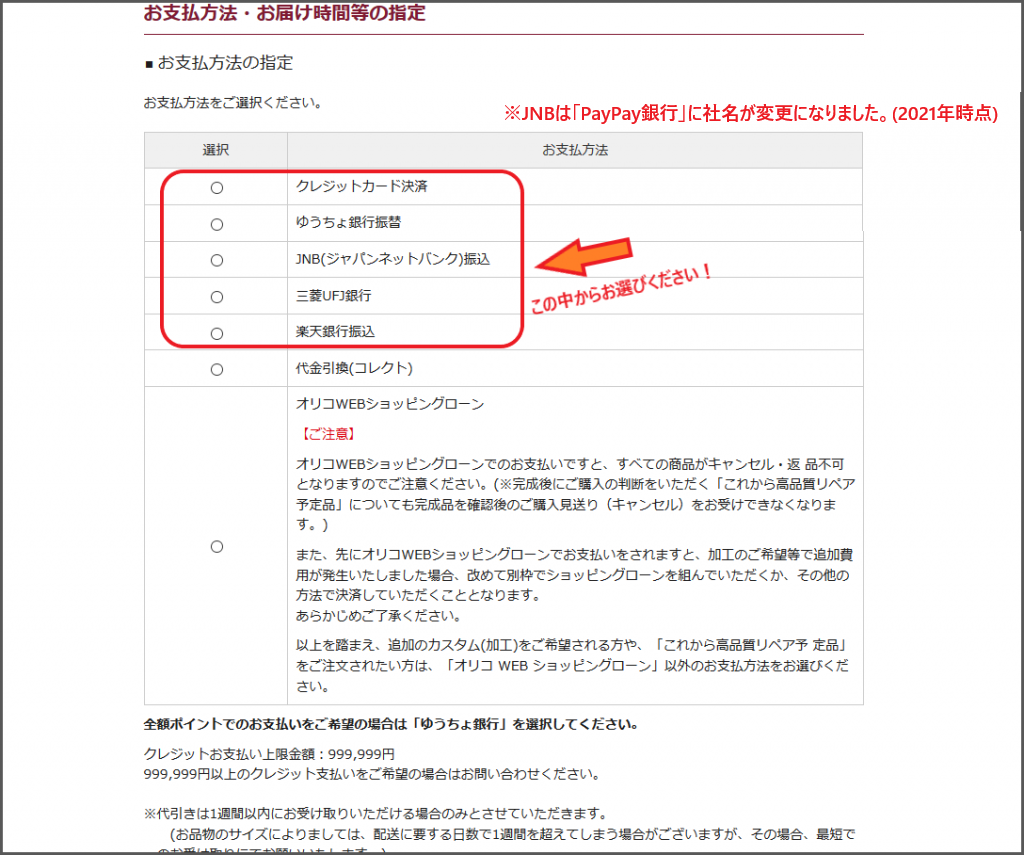
Task: Select the ゆうちょ銀行振替 radio button
Action: point(217,225)
